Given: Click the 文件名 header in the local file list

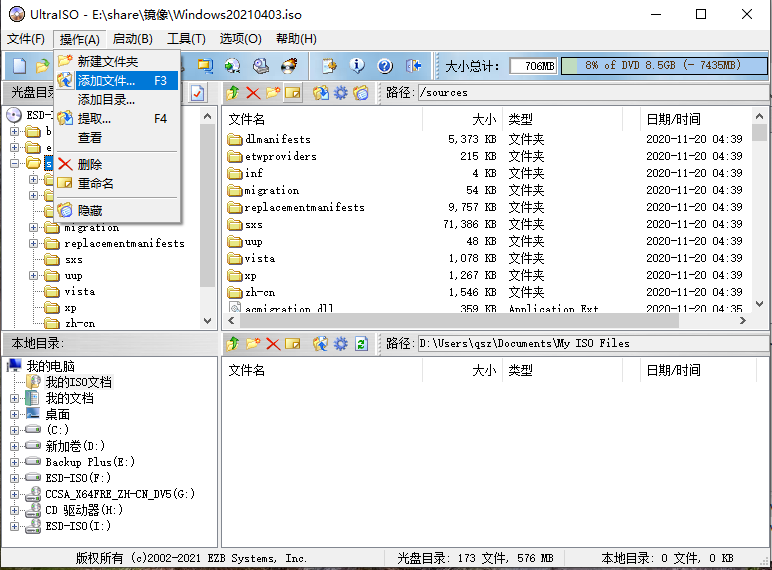Looking at the screenshot, I should point(322,370).
